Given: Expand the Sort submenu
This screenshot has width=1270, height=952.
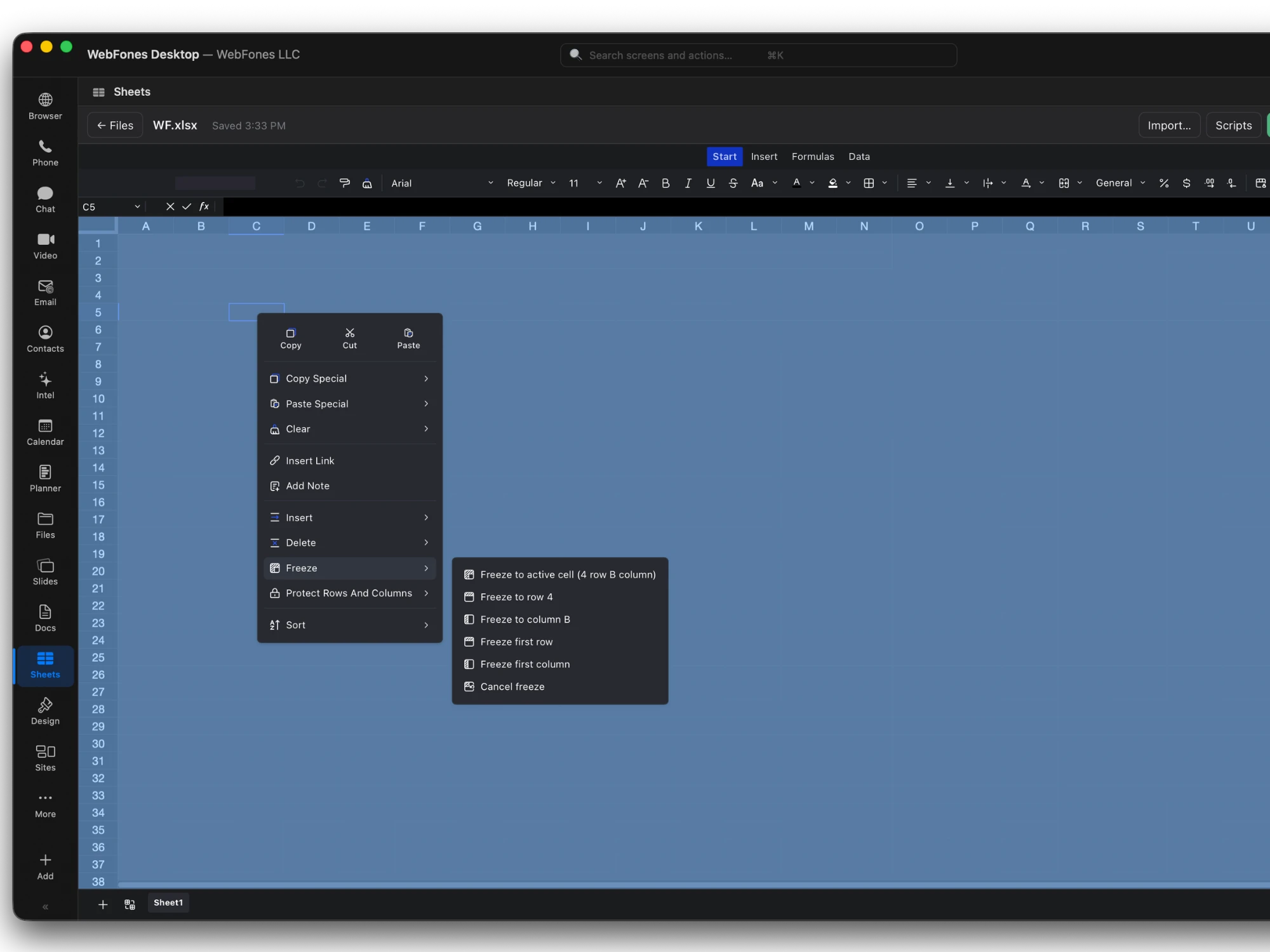Looking at the screenshot, I should 350,625.
